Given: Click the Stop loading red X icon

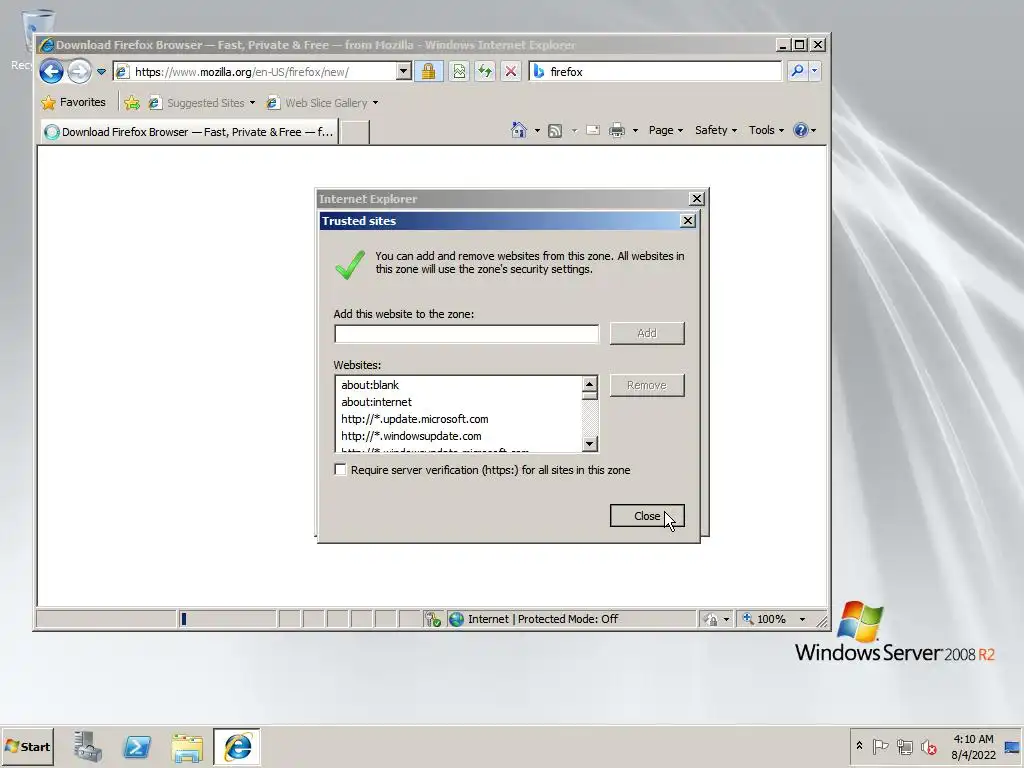Looking at the screenshot, I should coord(511,71).
